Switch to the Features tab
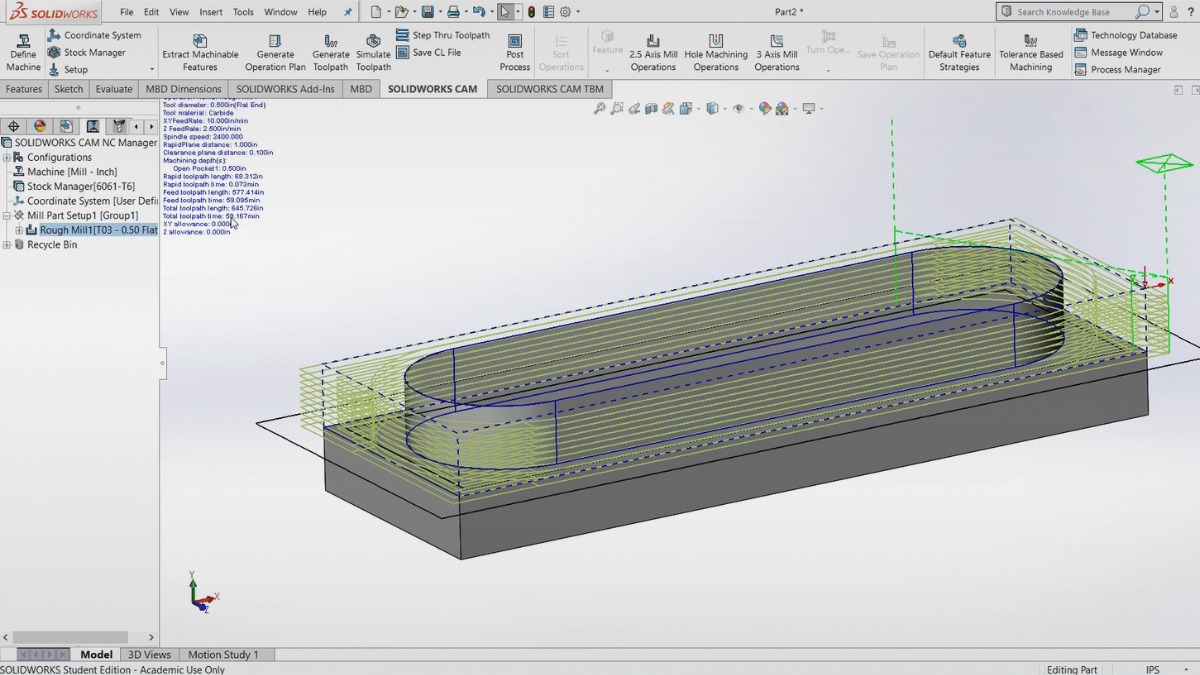The height and width of the screenshot is (675, 1200). click(x=24, y=89)
